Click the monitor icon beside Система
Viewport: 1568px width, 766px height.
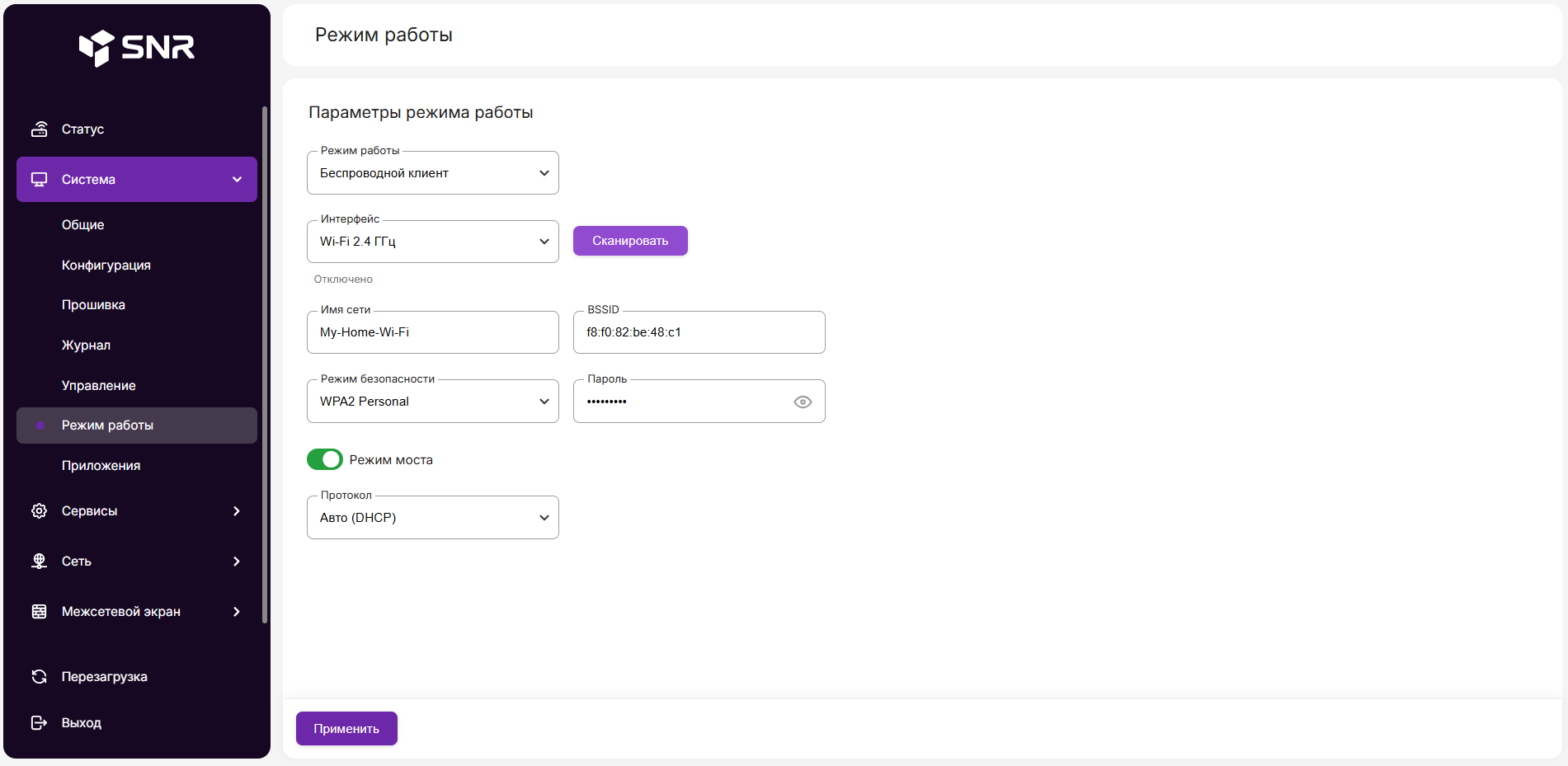pos(39,179)
